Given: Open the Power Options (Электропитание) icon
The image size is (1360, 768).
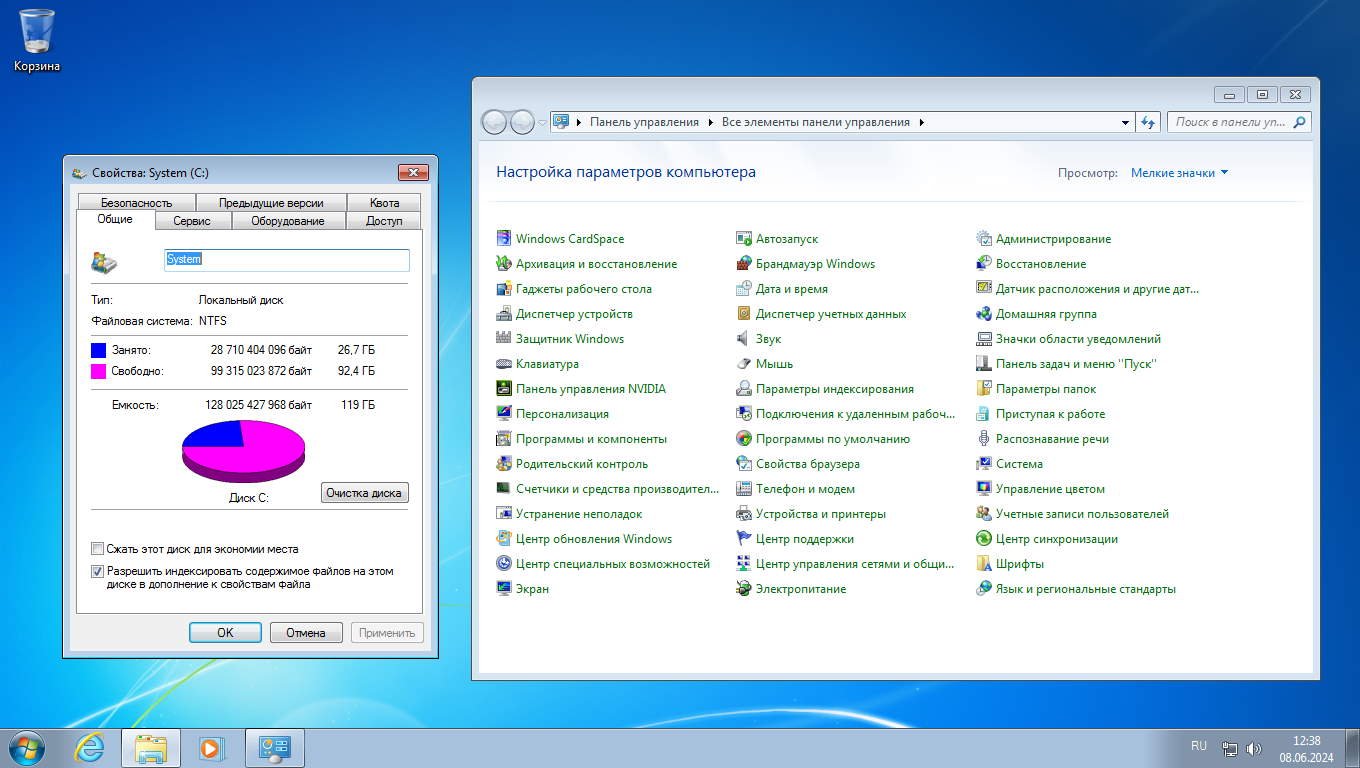Looking at the screenshot, I should (x=744, y=589).
